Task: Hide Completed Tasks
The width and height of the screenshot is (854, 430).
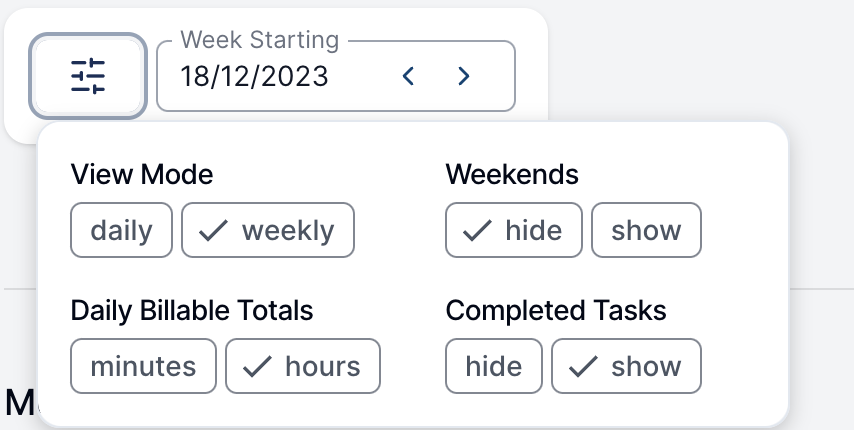Action: (x=494, y=366)
